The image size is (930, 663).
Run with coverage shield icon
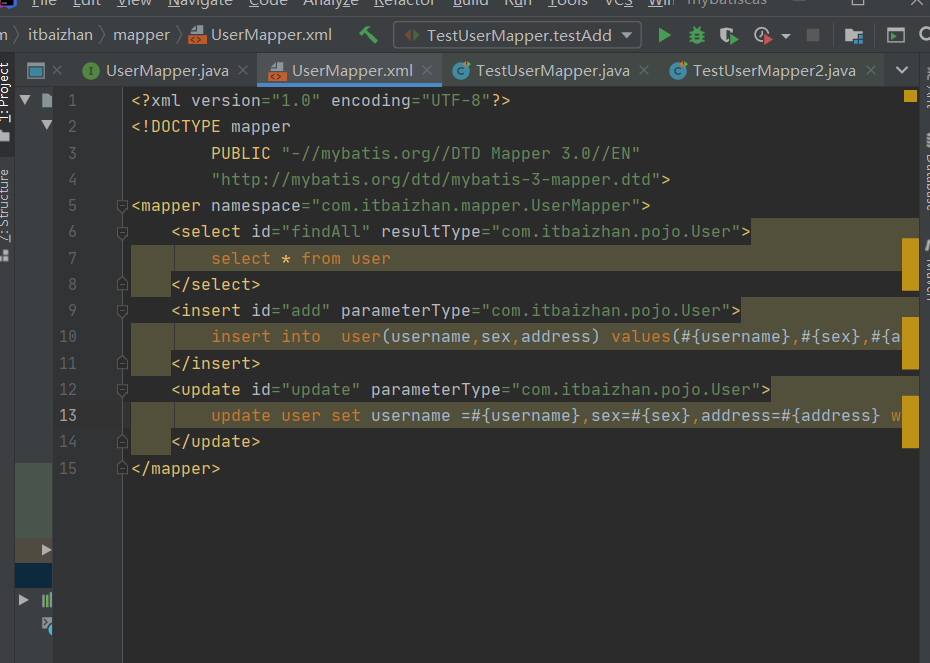[x=729, y=36]
